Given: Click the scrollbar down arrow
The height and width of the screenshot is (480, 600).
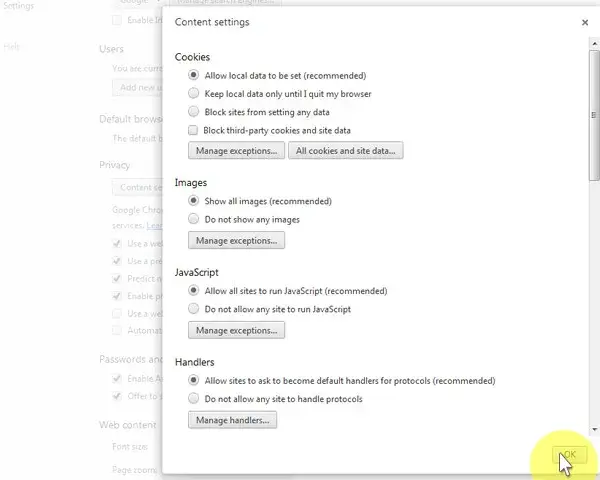Looking at the screenshot, I should 594,429.
